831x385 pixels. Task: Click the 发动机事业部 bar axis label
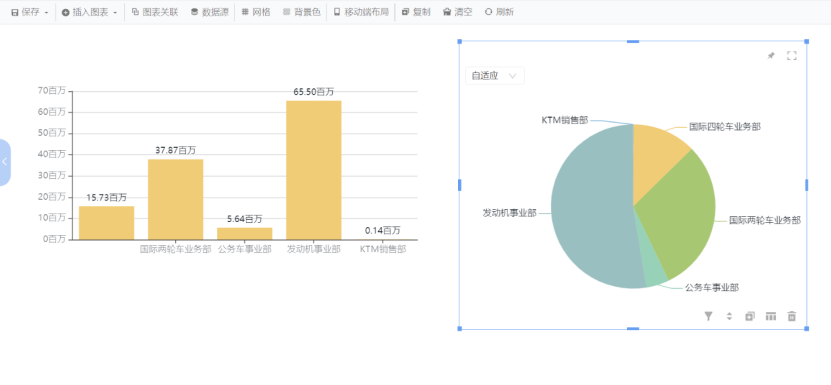point(314,249)
